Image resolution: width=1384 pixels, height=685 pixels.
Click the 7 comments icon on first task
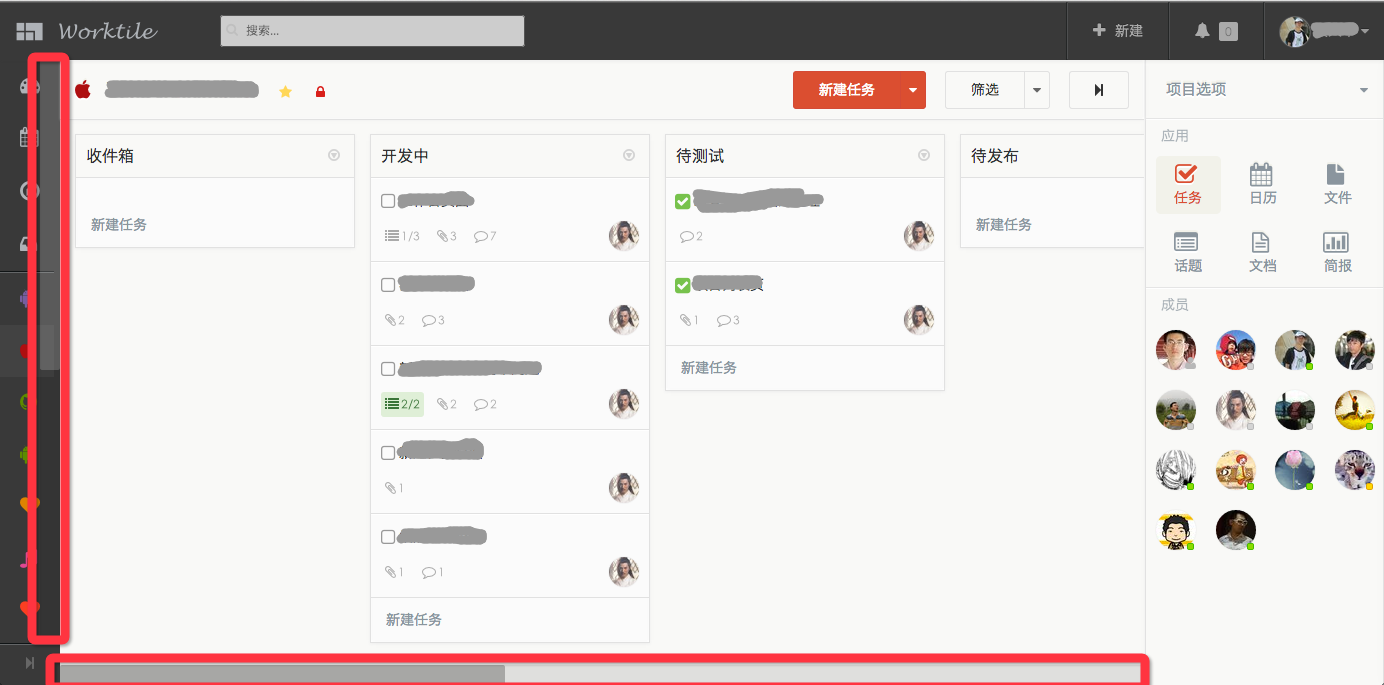click(485, 236)
